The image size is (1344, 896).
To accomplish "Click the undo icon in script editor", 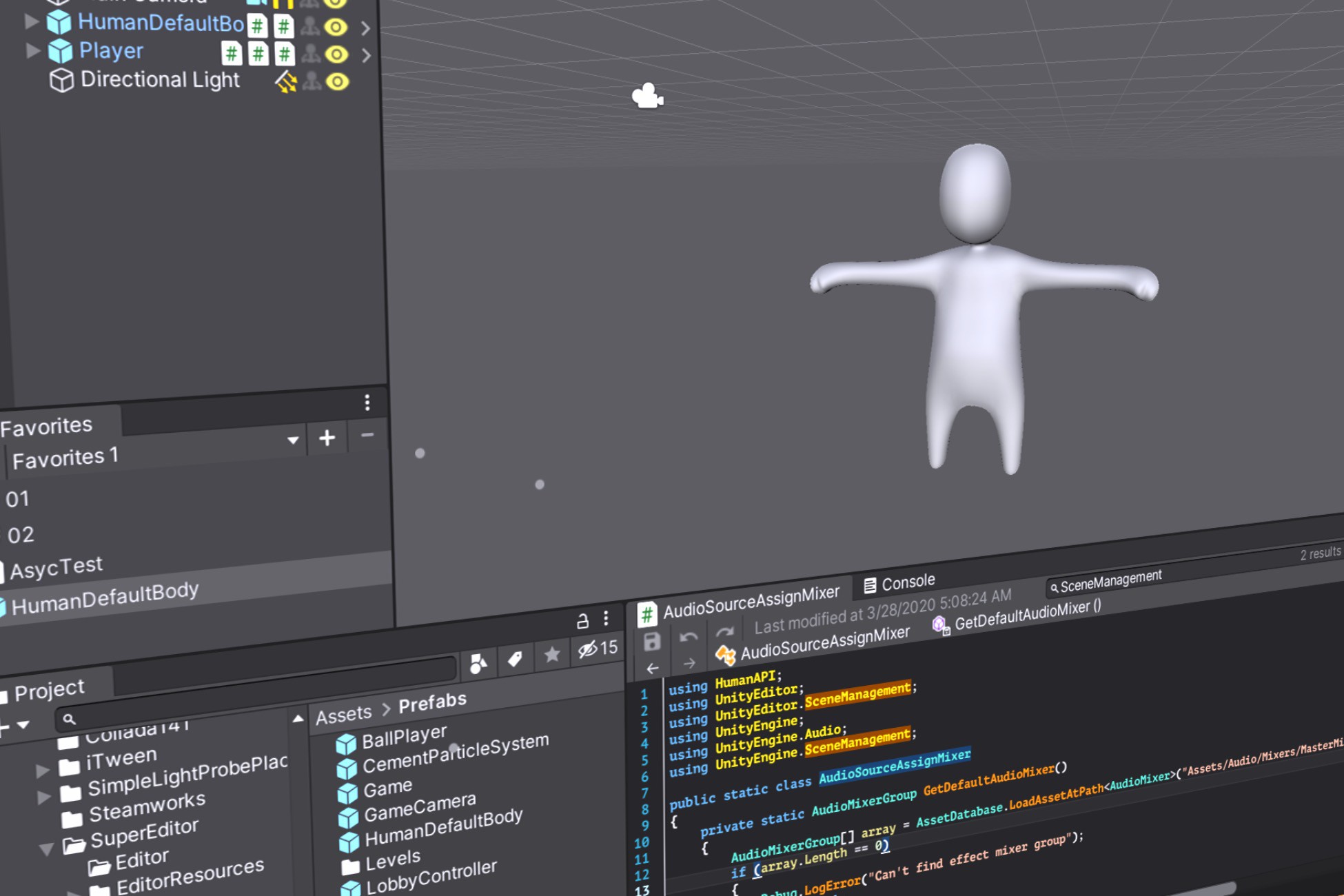I will [x=688, y=637].
